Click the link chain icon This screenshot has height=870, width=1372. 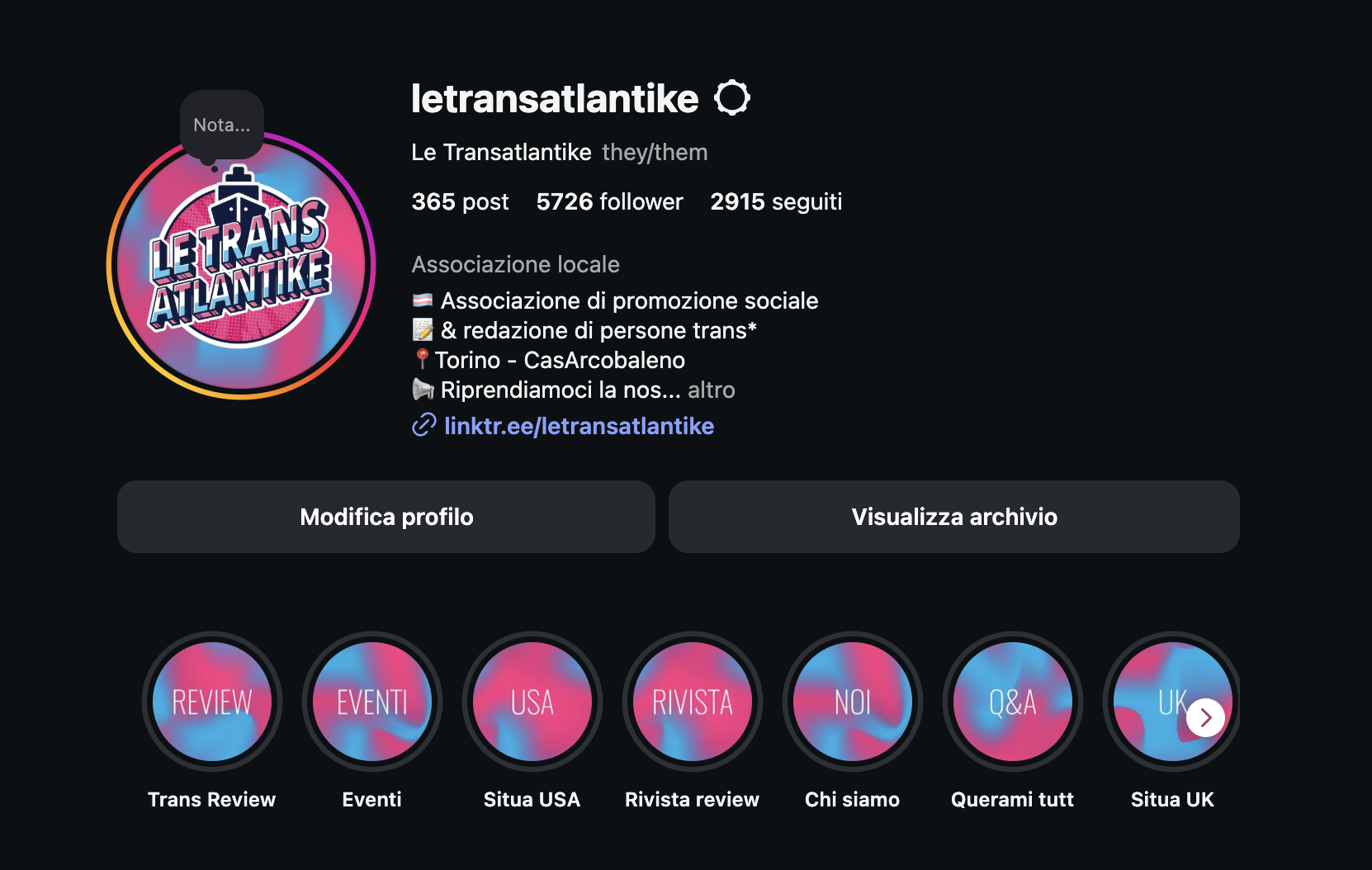coord(423,426)
